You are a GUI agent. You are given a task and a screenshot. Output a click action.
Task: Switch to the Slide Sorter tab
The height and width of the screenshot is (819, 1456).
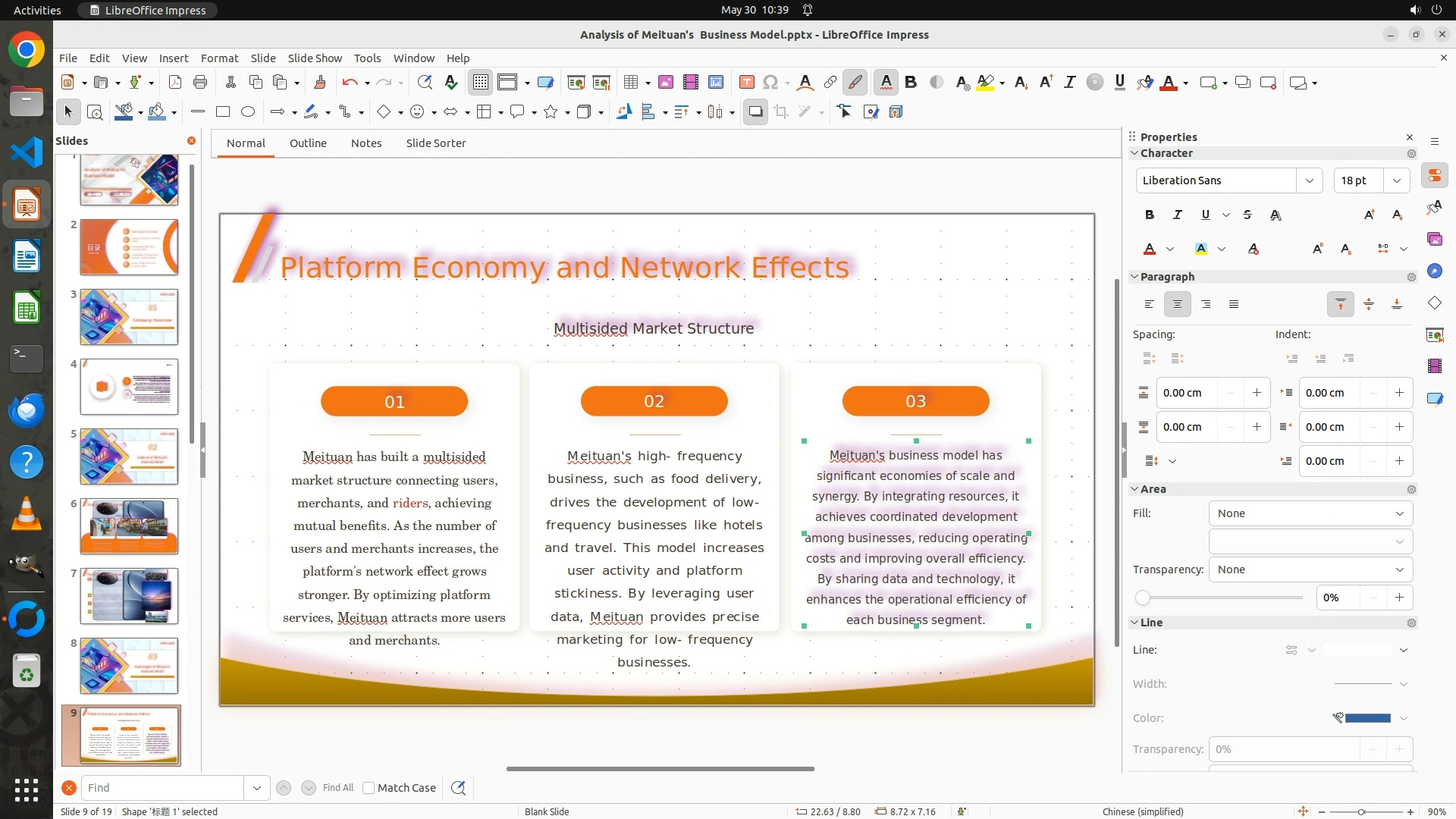(x=435, y=143)
